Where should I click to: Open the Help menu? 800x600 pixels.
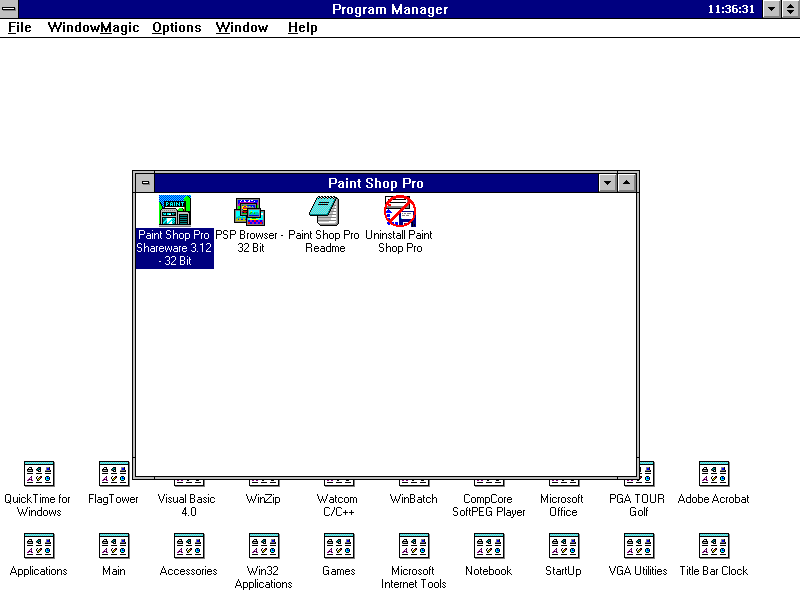(x=302, y=28)
